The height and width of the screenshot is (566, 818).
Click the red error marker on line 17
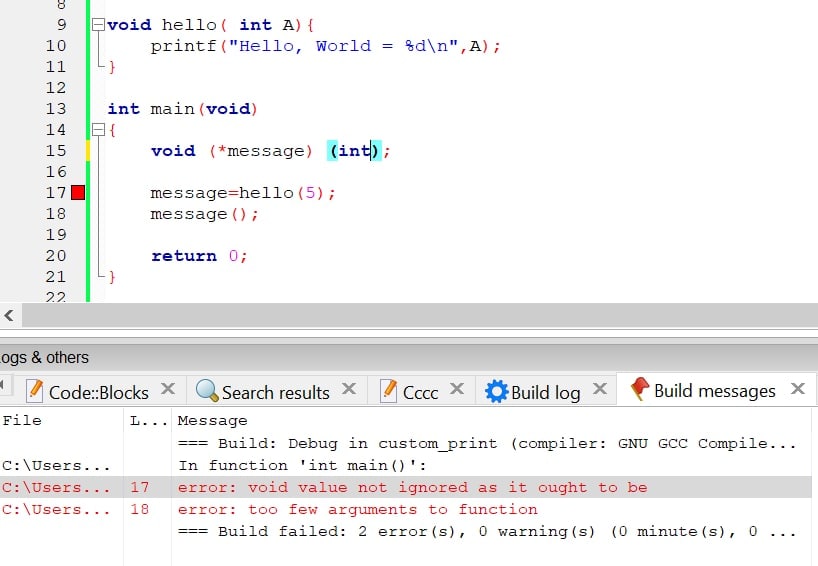point(78,192)
